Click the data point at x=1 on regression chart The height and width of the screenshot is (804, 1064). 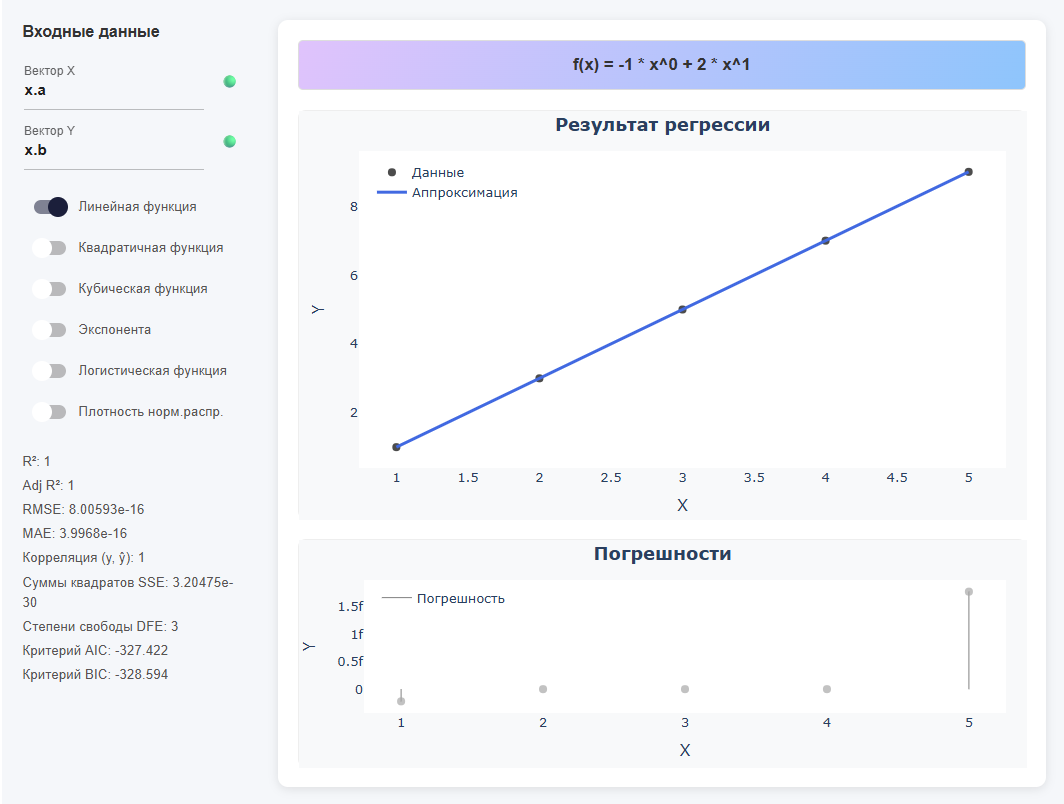396,446
